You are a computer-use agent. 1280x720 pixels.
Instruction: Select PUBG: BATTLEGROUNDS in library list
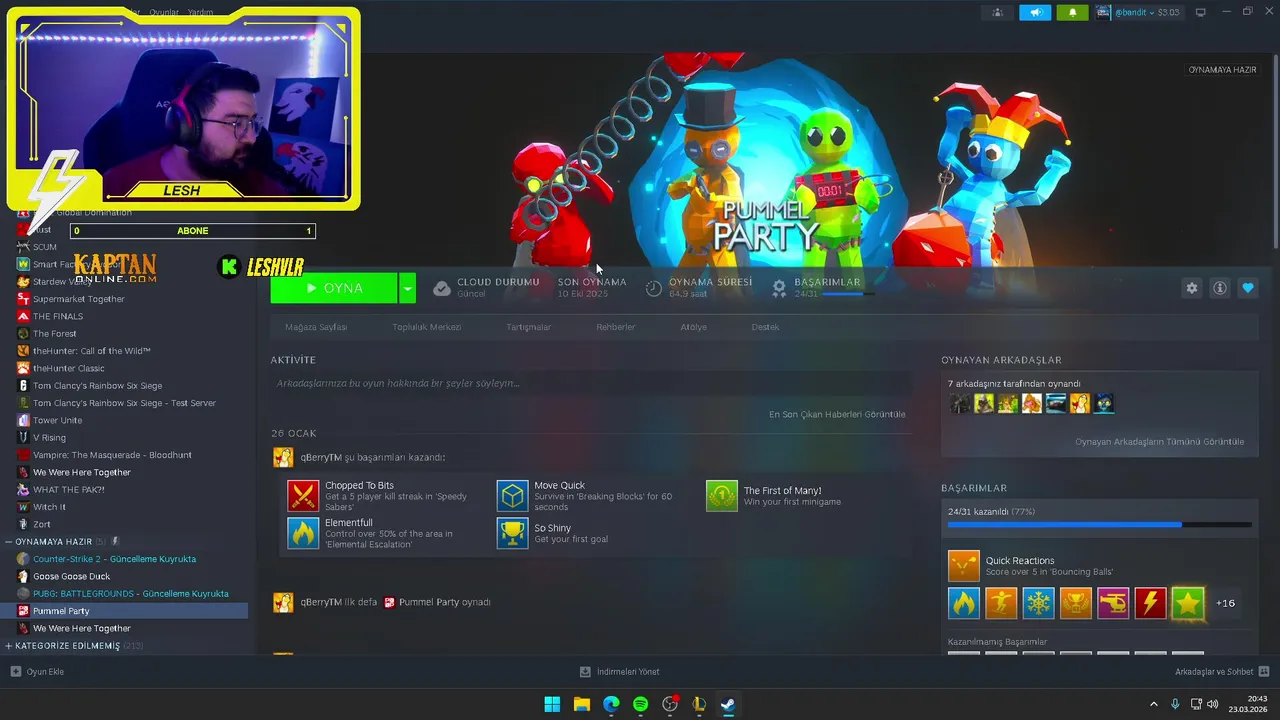click(x=130, y=594)
